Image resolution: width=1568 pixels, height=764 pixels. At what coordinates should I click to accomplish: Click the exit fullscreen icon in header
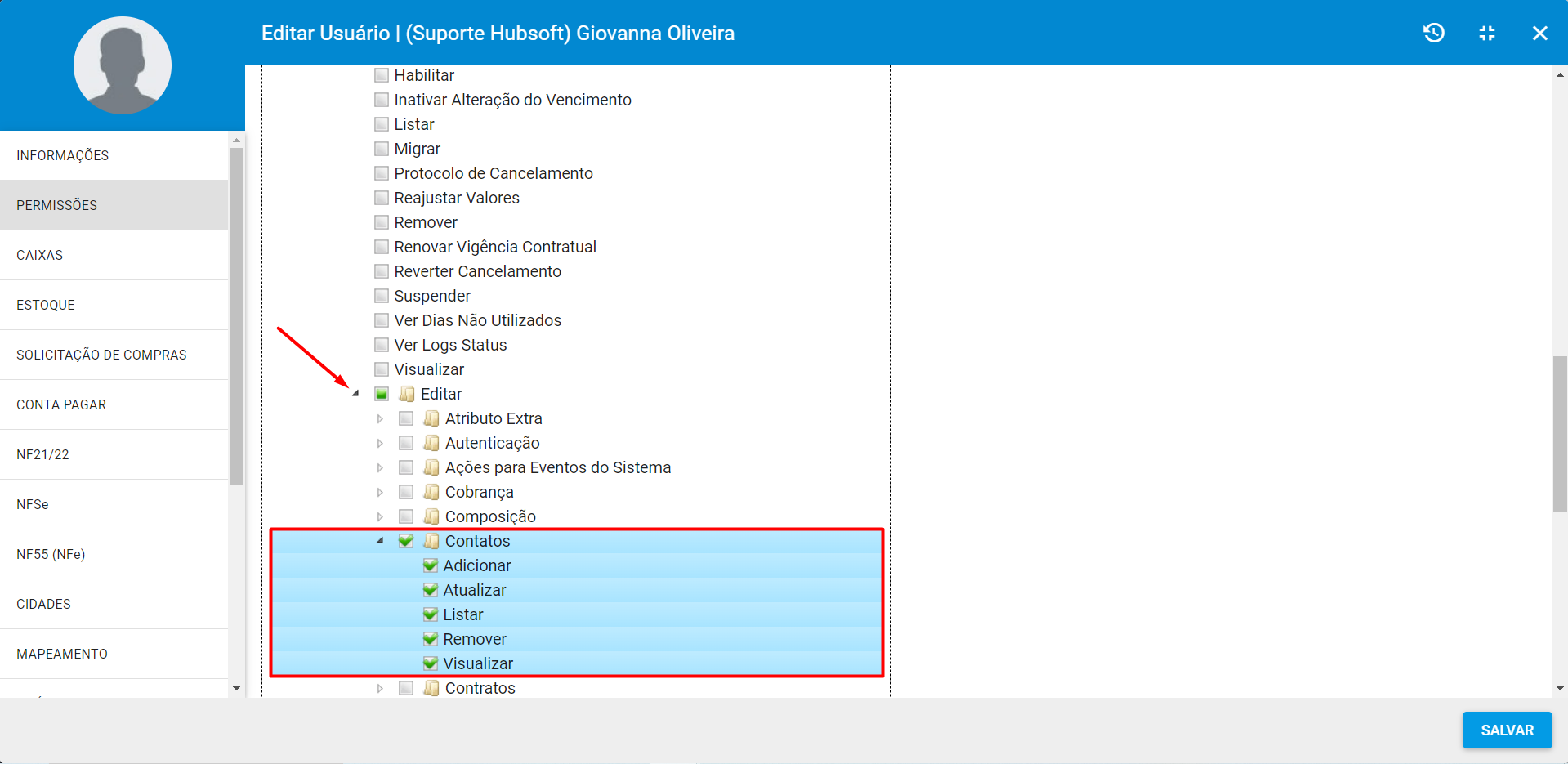point(1487,33)
